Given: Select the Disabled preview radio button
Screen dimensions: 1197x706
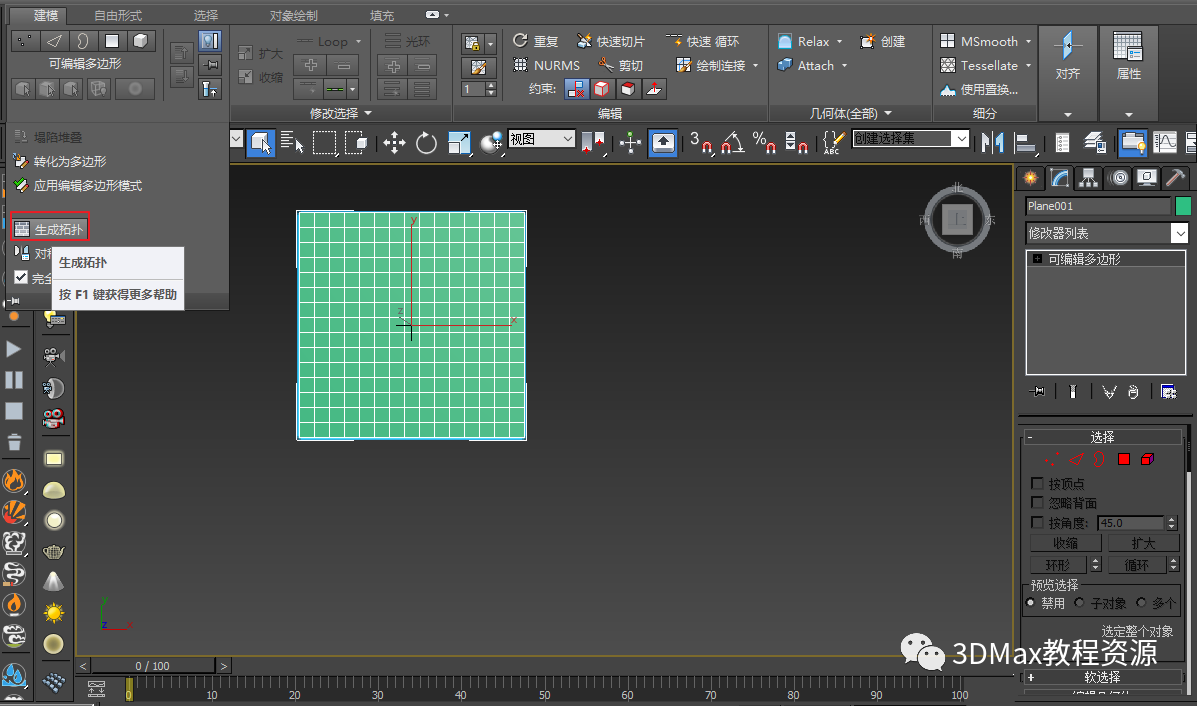Looking at the screenshot, I should pos(1031,603).
